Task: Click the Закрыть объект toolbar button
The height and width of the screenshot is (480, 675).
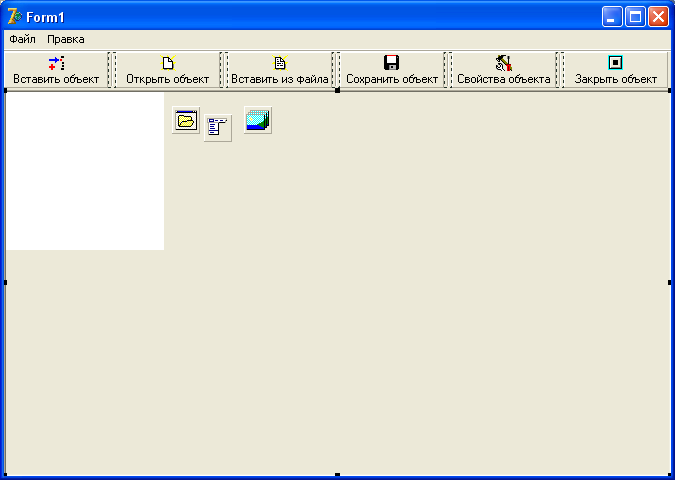Action: pos(616,70)
